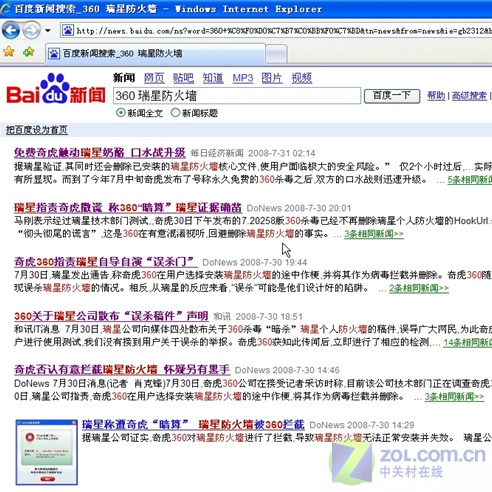Click the Internet Explorer title bar icon

pos(6,8)
